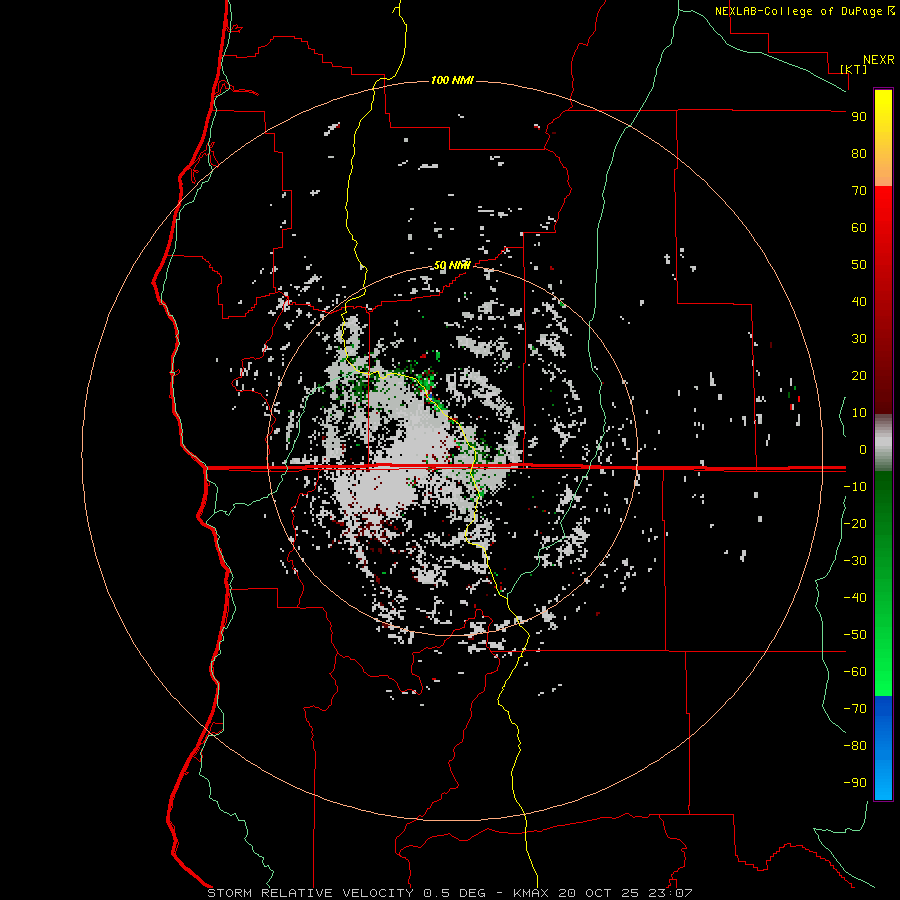Pick the gray zero-velocity segment of color bar
The image size is (900, 900).
coord(883,442)
